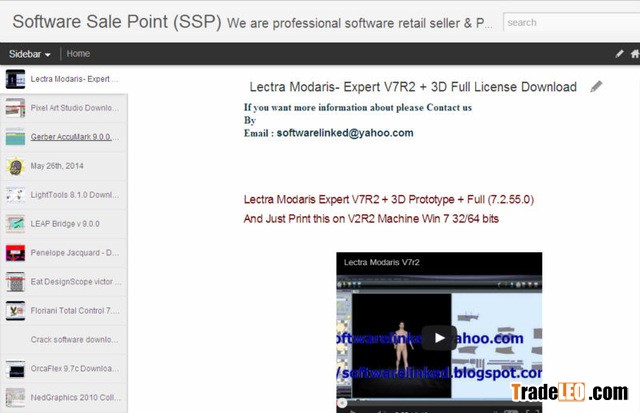Click the Penelope Jacquard post thumbnail
640x413 pixels.
click(x=16, y=253)
